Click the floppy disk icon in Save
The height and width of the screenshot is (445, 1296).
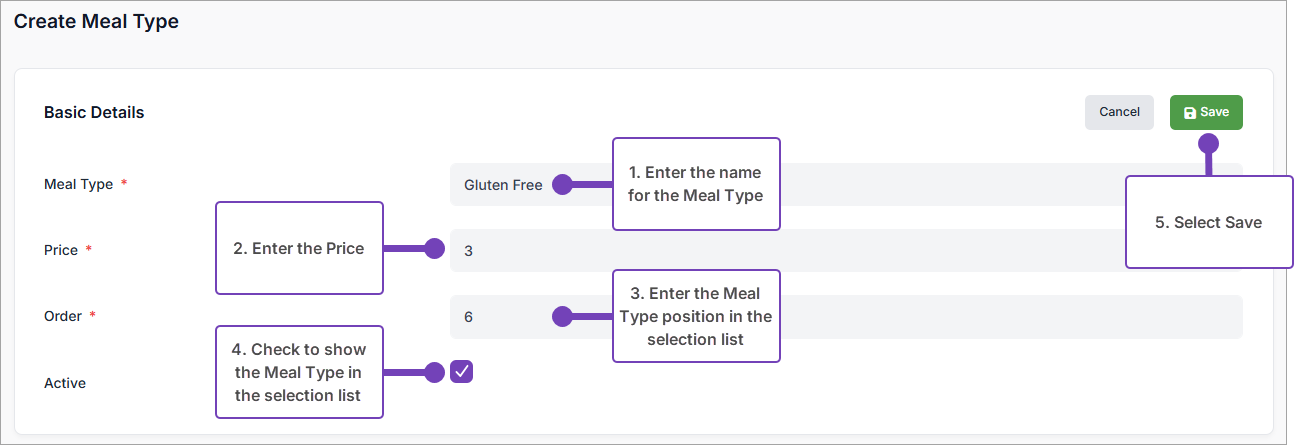[1190, 113]
